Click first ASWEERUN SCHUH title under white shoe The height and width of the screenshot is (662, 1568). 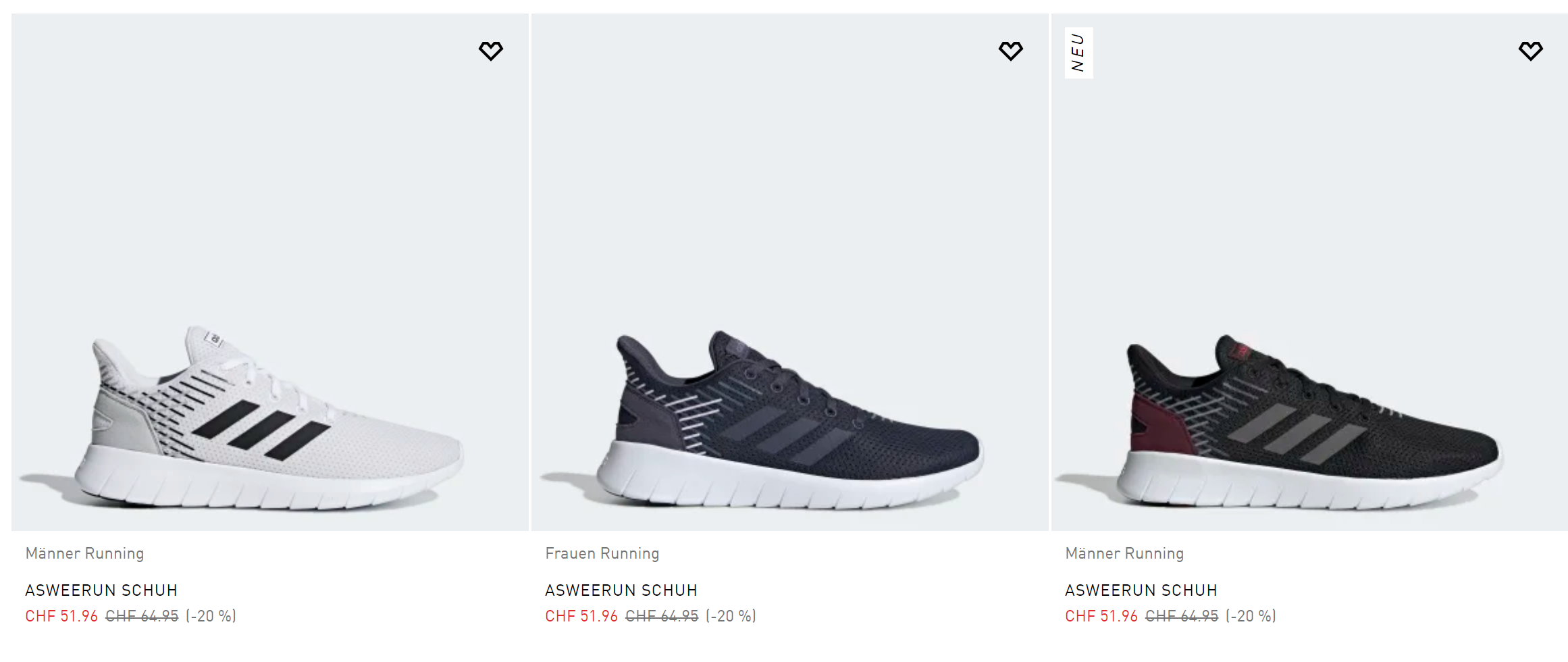(101, 590)
